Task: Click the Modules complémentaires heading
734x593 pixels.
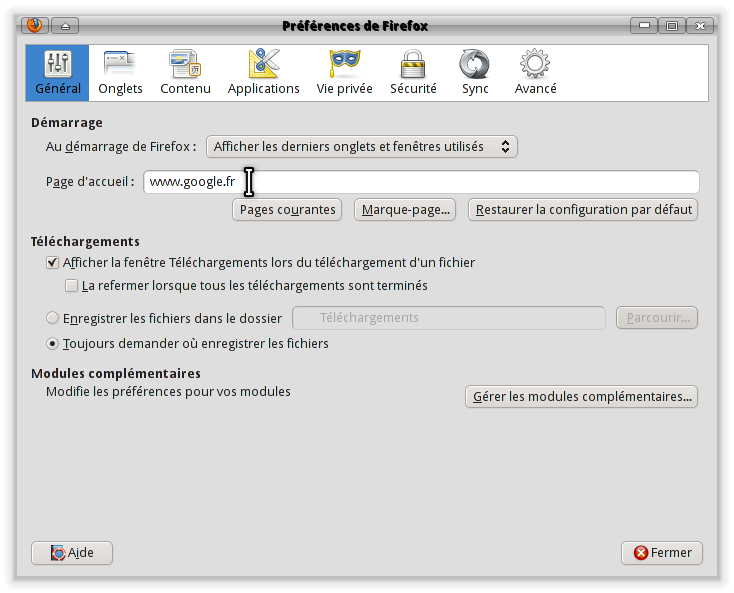Action: (x=116, y=373)
